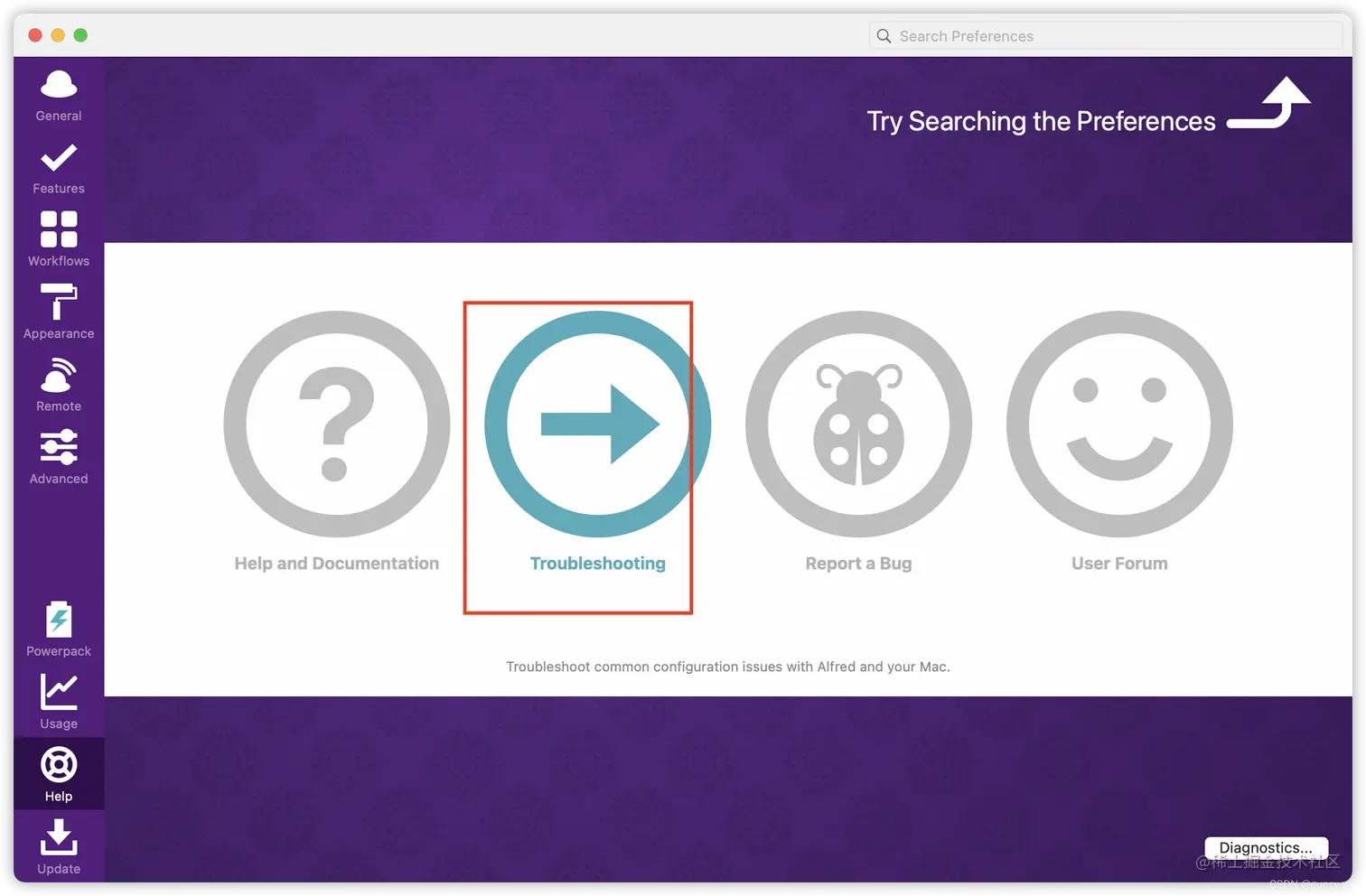Click the magnifying glass search icon
The image size is (1366, 896).
[x=884, y=36]
